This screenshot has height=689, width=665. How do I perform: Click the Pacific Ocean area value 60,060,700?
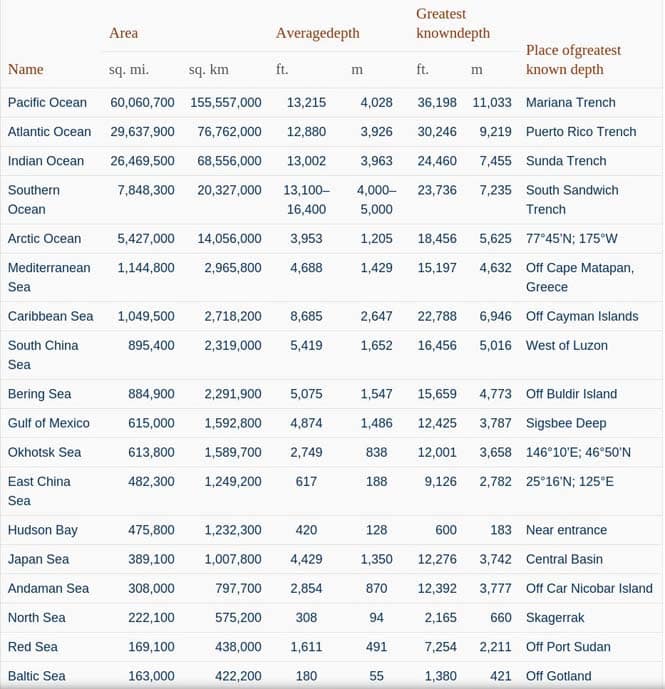point(142,102)
